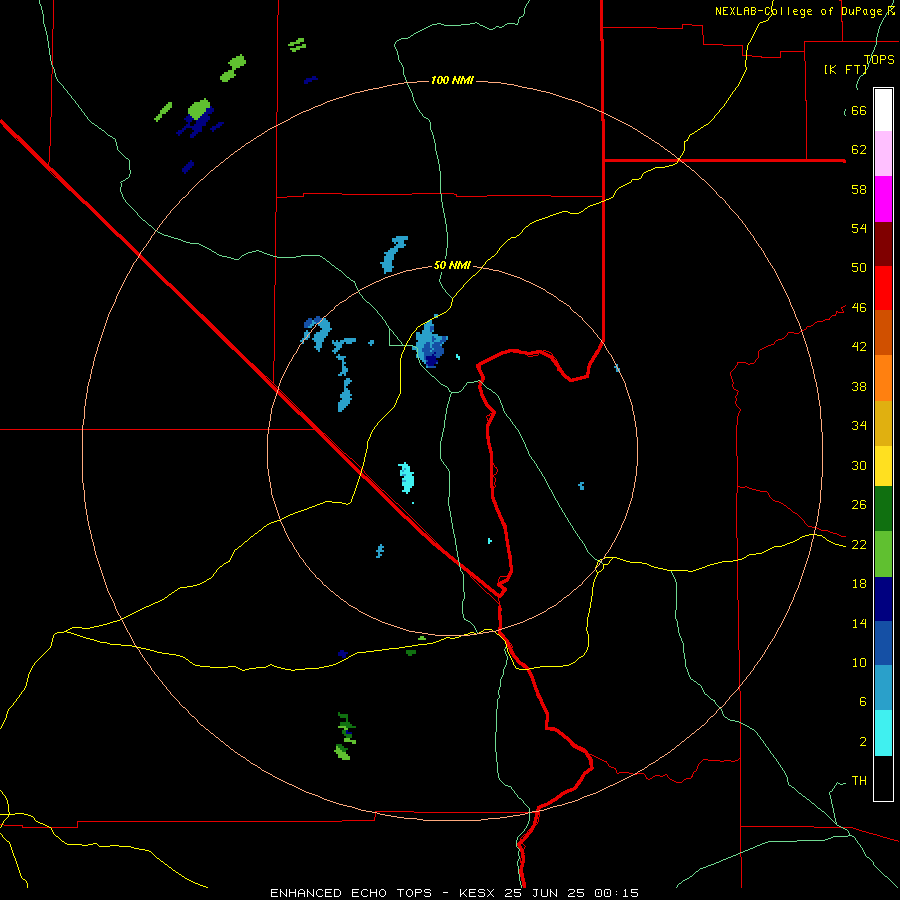Click the magenta swatch at 58
This screenshot has height=900, width=900.
point(883,199)
